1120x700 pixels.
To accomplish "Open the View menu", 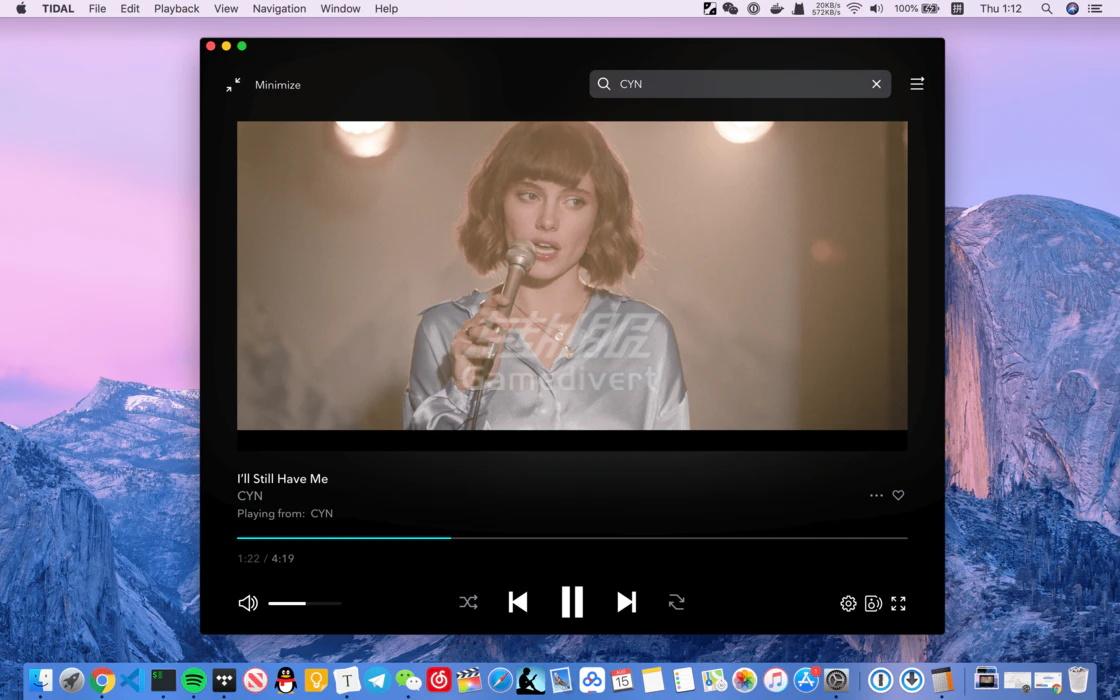I will [226, 9].
